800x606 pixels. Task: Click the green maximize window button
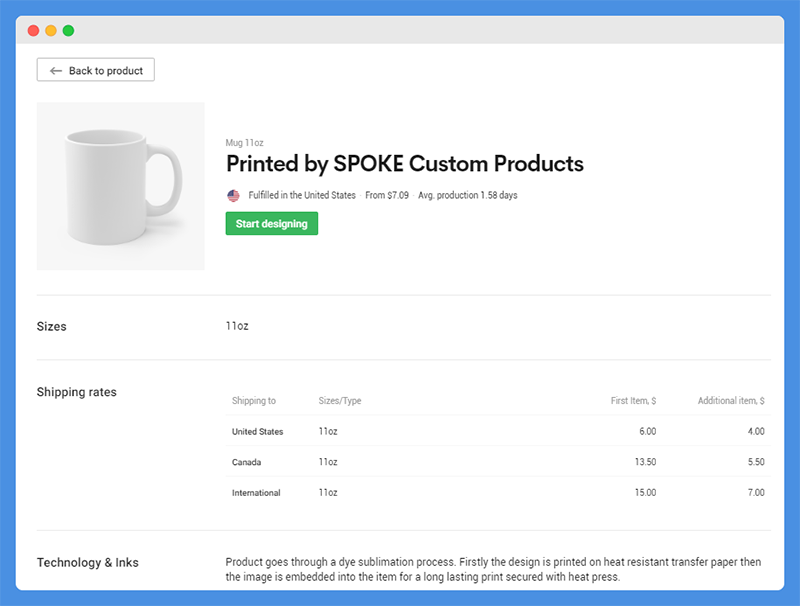coord(68,31)
